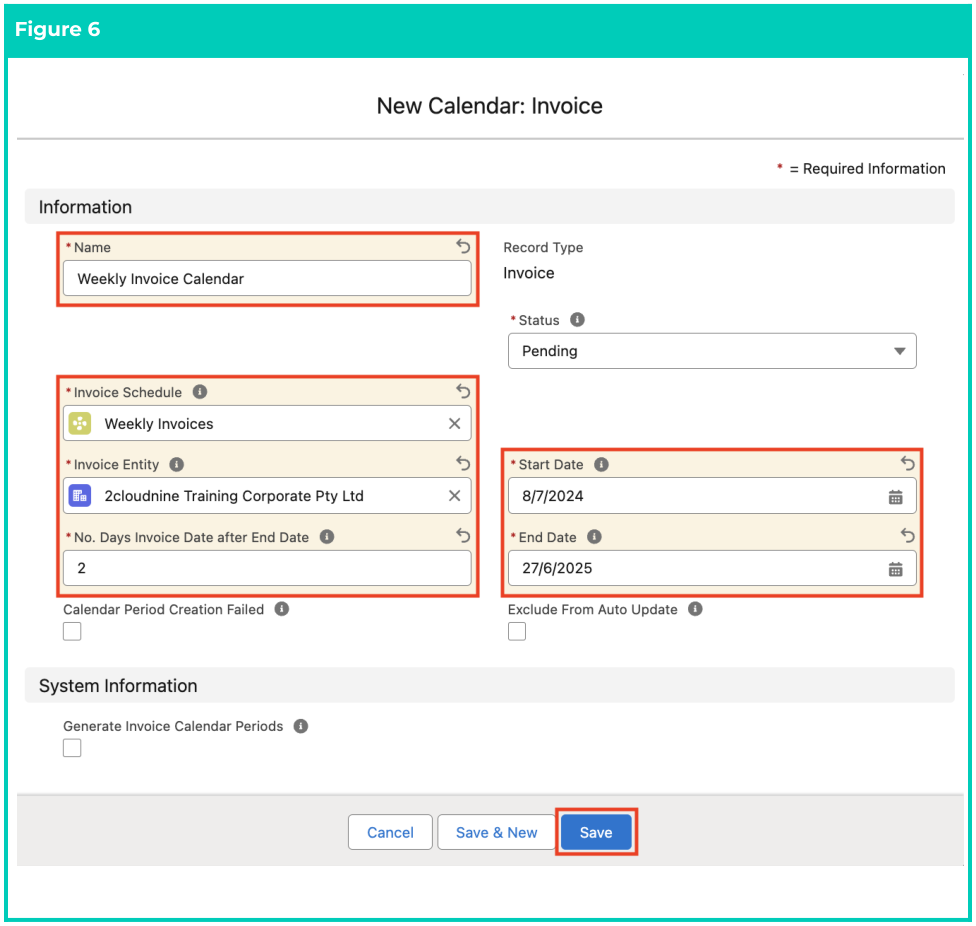Clear the 2cloudnine Training Corporate selection
This screenshot has width=976, height=926.
(454, 496)
